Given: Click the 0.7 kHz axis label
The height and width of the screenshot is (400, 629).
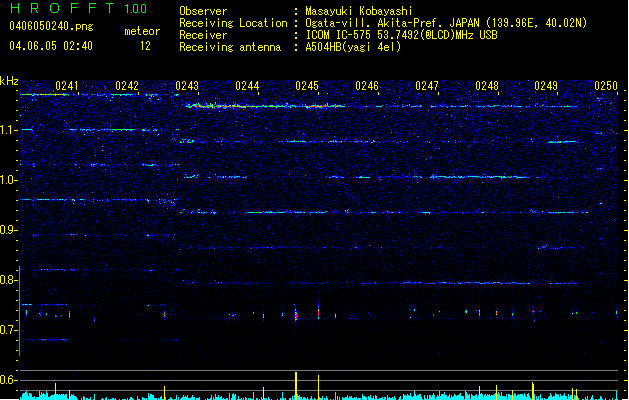Looking at the screenshot, I should pyautogui.click(x=8, y=330).
